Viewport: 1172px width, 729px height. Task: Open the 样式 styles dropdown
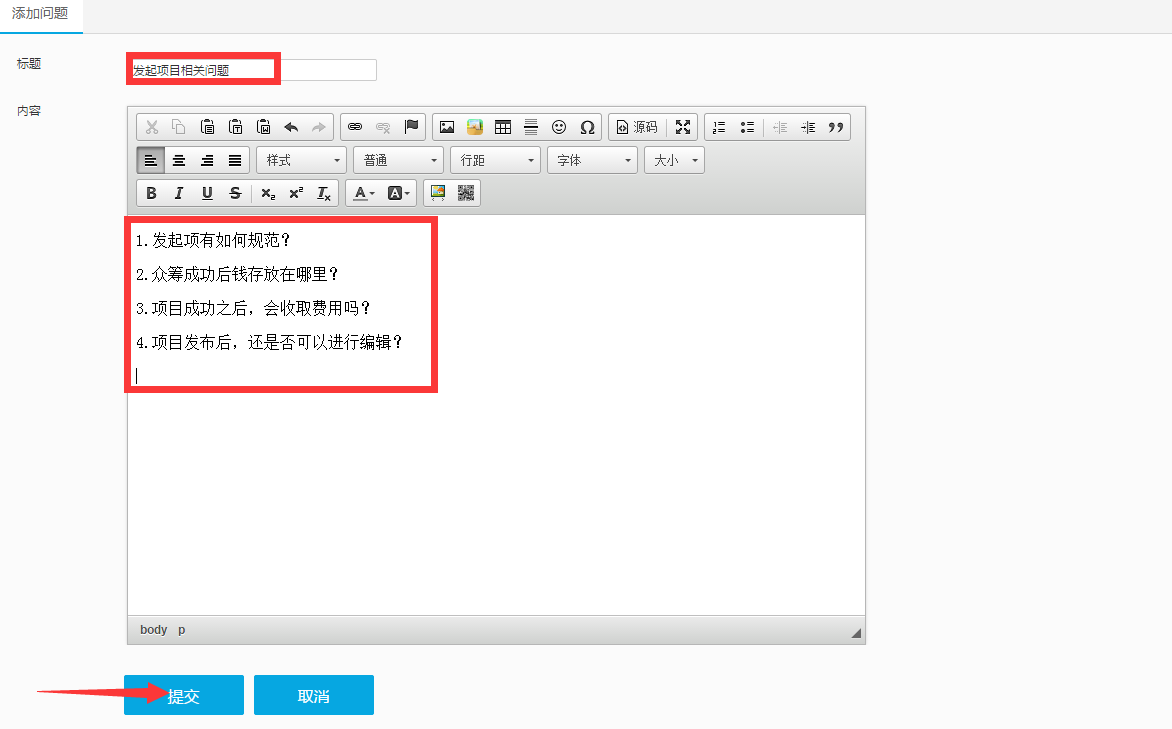click(302, 160)
